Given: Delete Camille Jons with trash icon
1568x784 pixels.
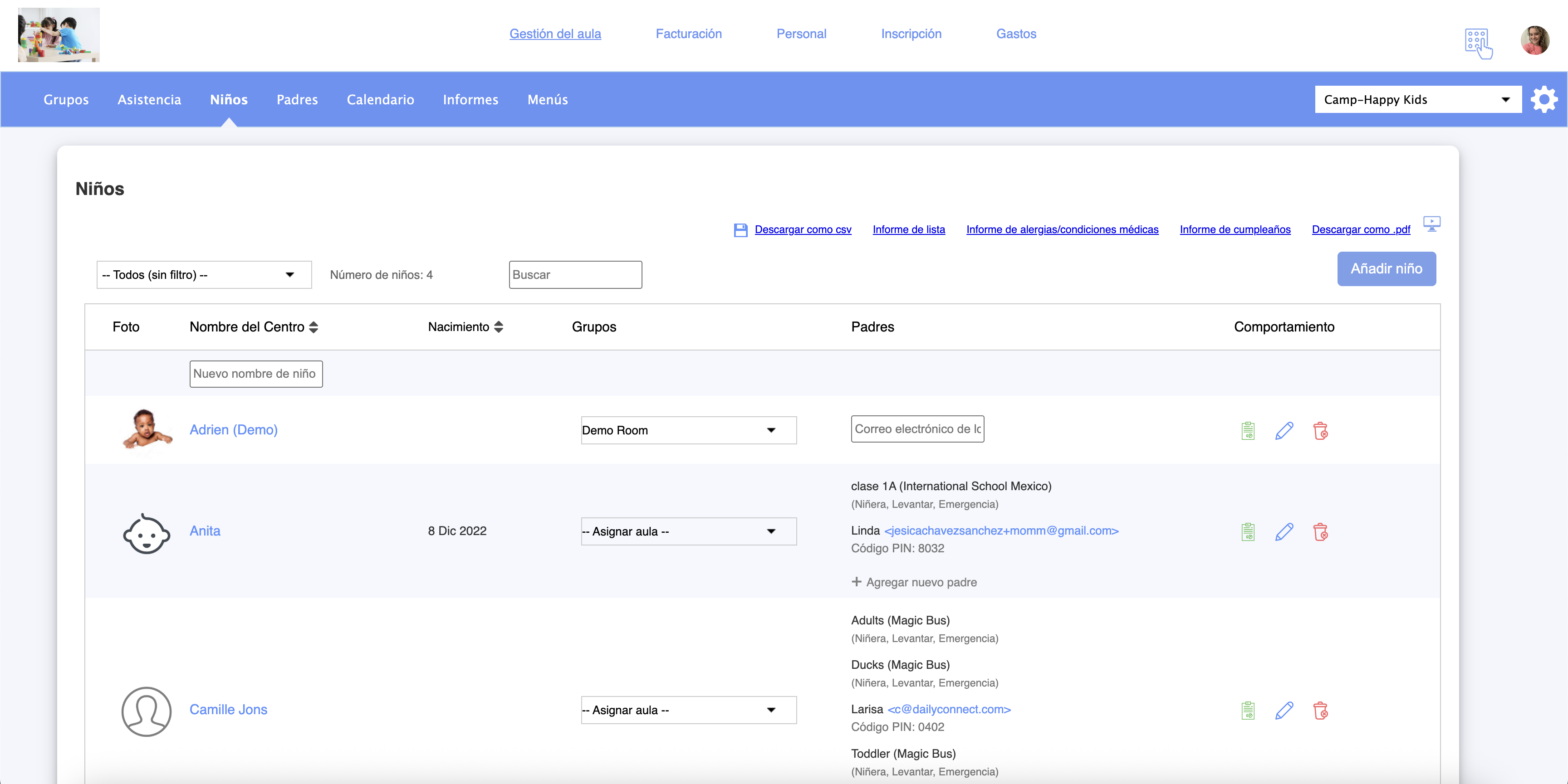Looking at the screenshot, I should point(1320,711).
